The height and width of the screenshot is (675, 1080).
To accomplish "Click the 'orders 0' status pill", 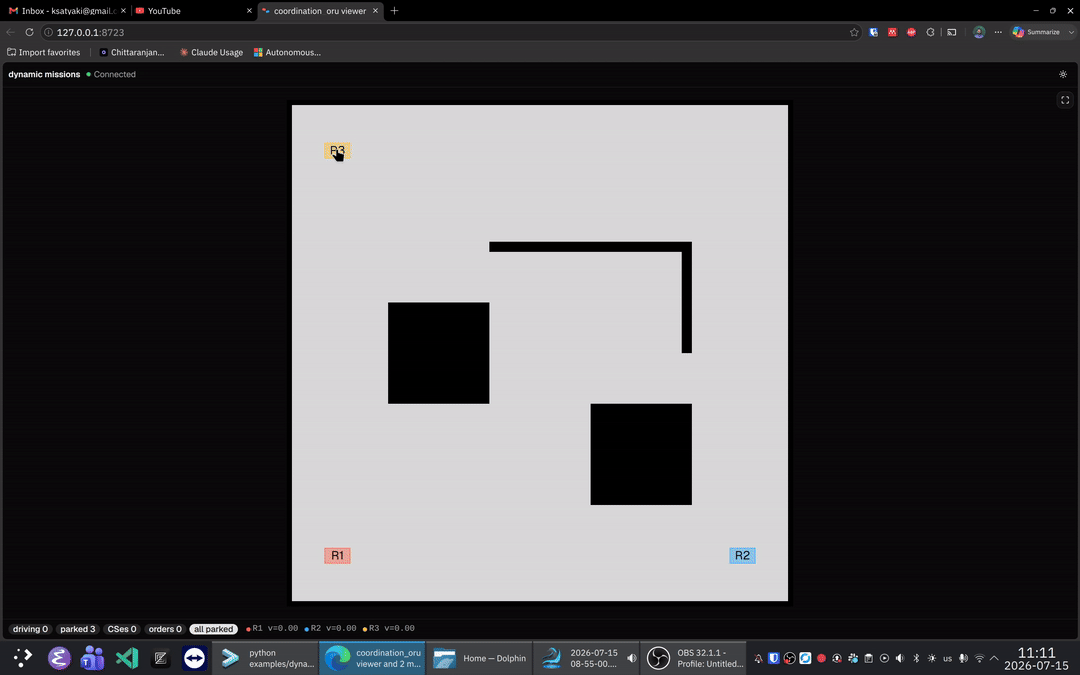I will (x=165, y=629).
